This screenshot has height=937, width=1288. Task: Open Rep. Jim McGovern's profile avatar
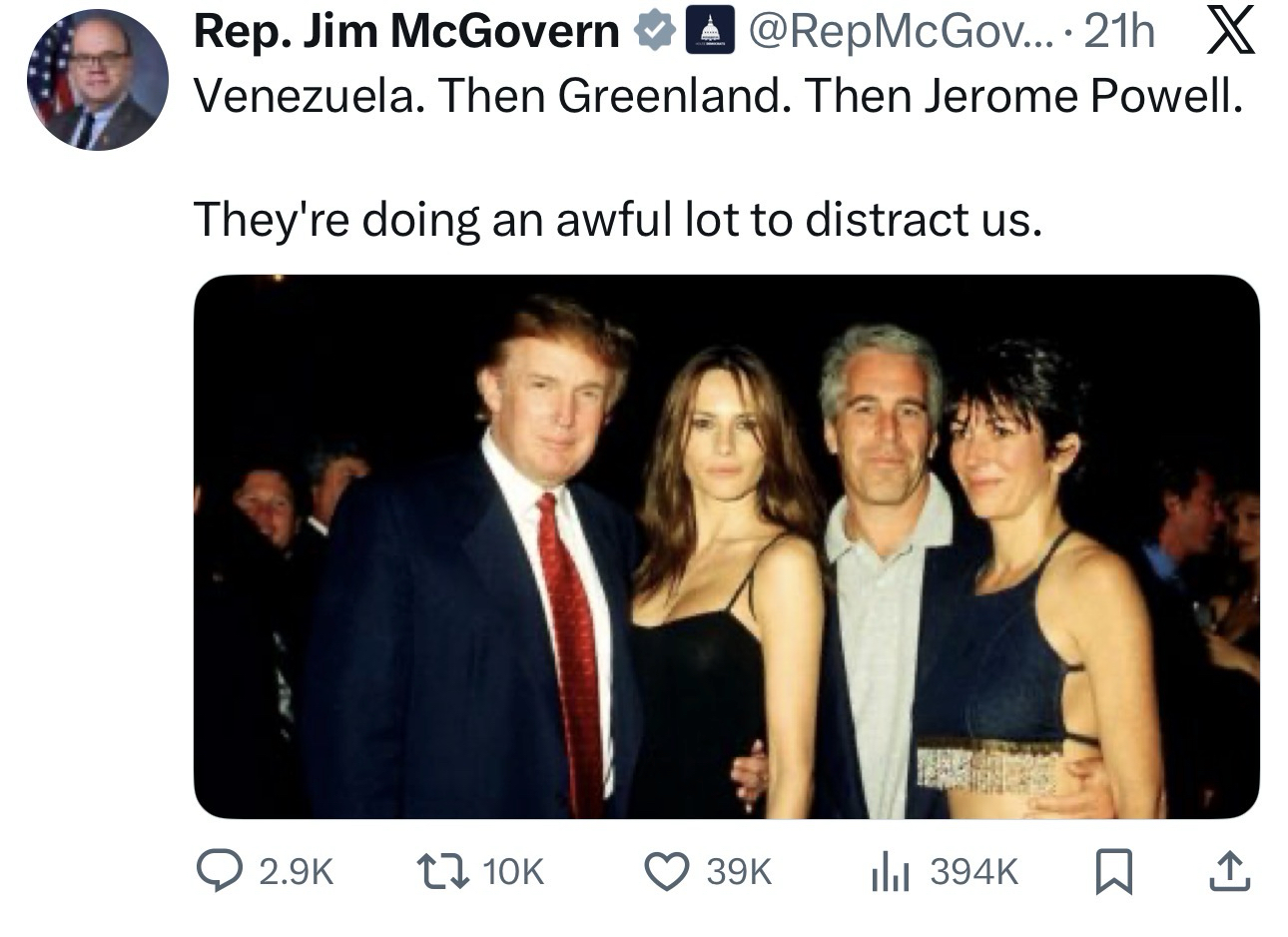pyautogui.click(x=96, y=78)
